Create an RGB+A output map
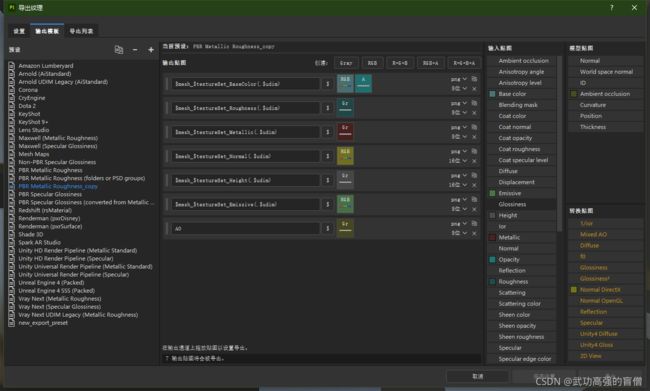 click(430, 63)
